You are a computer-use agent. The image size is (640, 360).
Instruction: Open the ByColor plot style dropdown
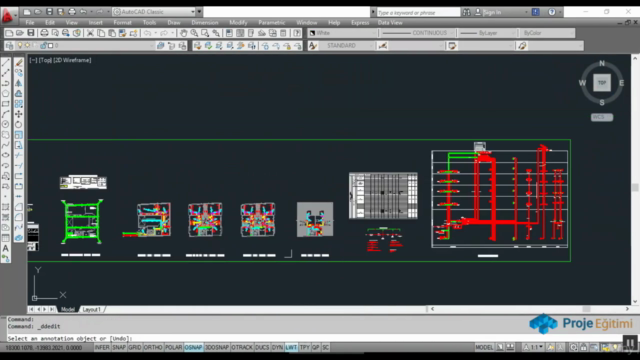click(547, 33)
